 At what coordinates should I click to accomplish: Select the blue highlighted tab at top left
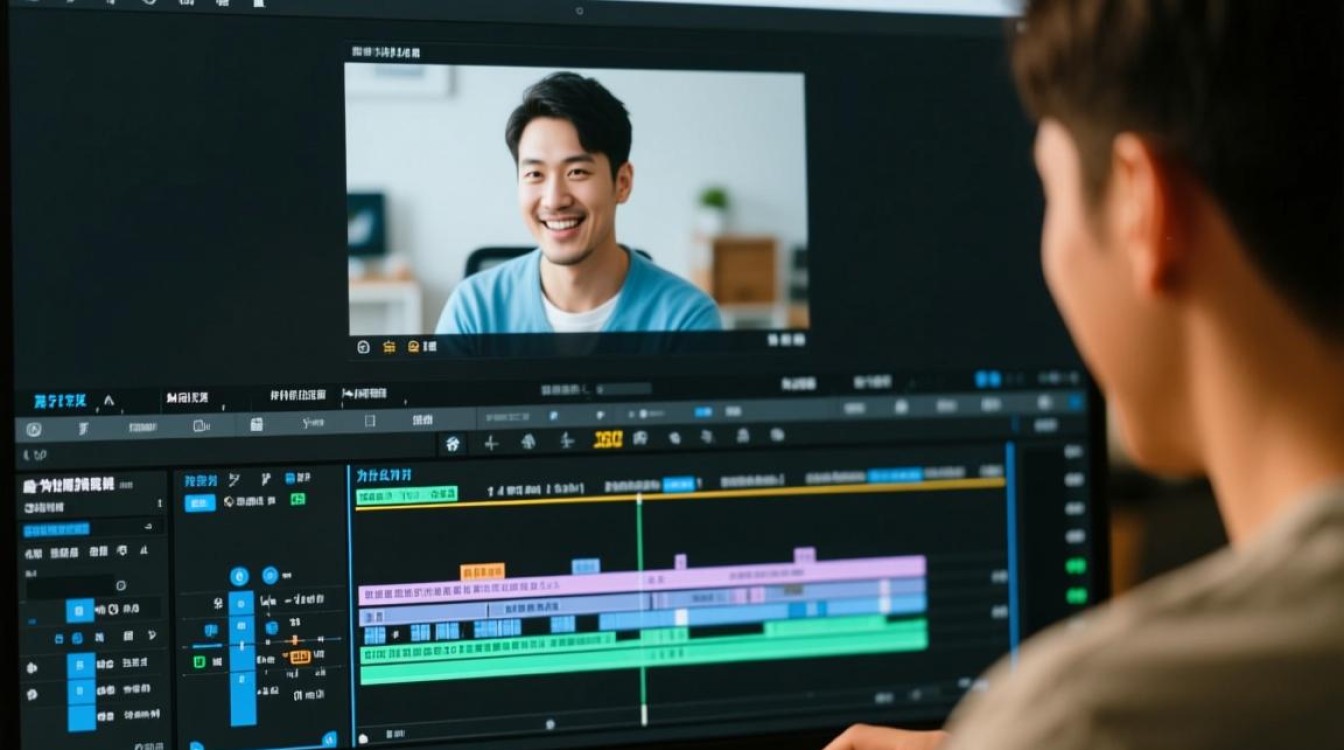click(x=60, y=401)
